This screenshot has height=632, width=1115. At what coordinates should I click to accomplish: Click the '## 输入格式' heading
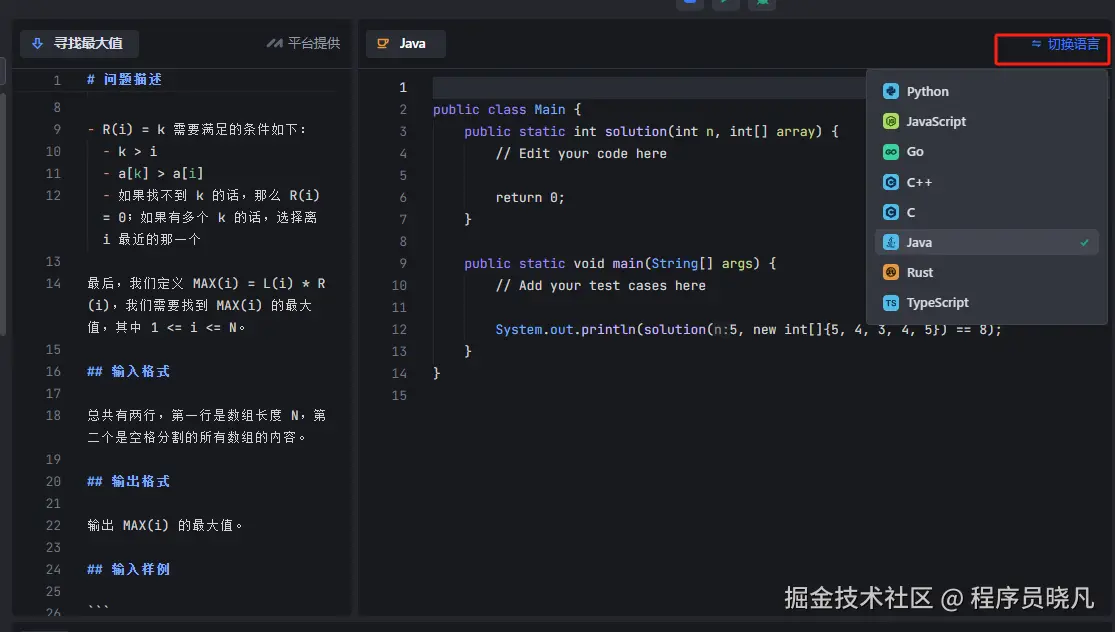point(128,371)
